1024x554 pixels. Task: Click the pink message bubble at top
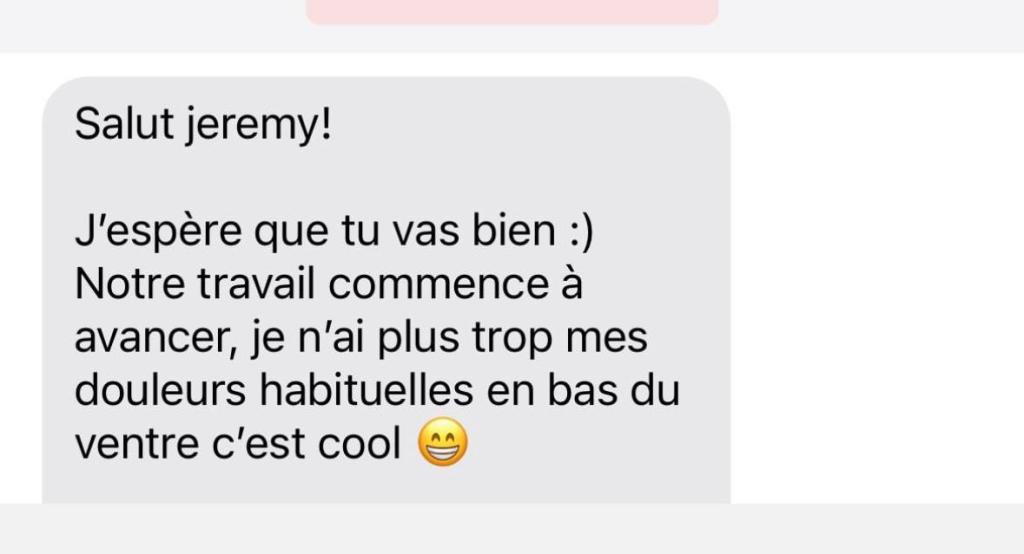(512, 12)
